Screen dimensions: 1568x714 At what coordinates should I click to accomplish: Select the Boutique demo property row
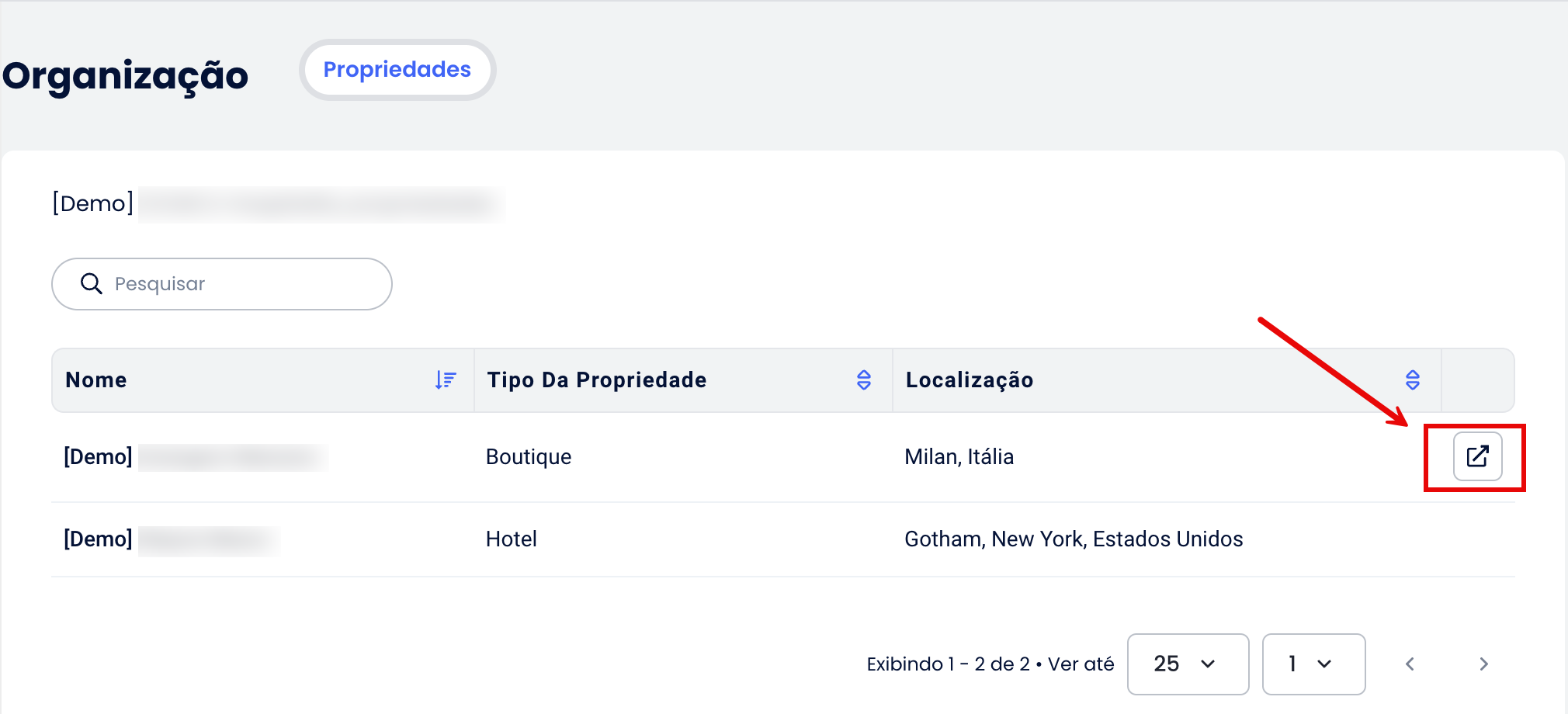(783, 457)
